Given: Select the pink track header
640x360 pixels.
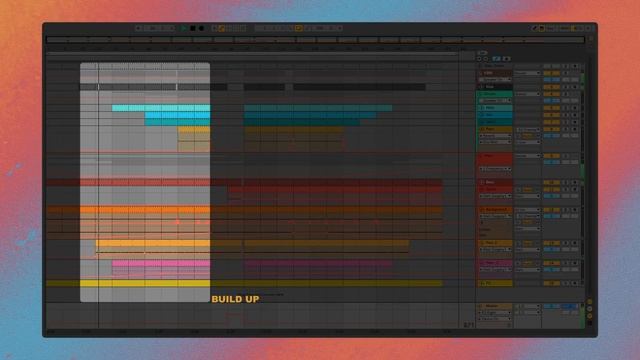Looking at the screenshot, I should tap(497, 263).
